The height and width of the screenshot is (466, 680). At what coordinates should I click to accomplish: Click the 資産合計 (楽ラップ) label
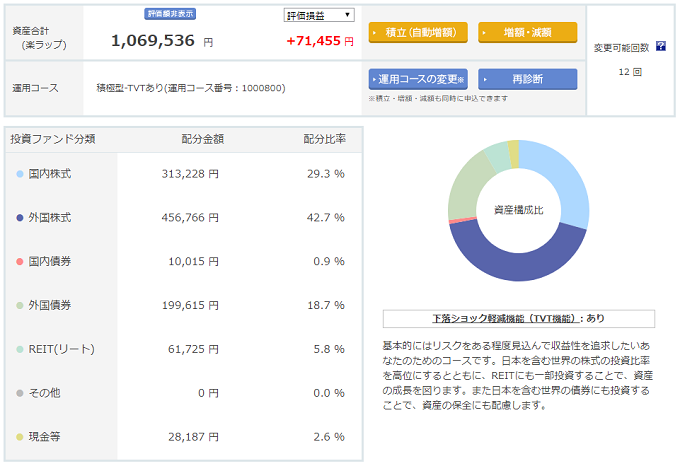(39, 38)
